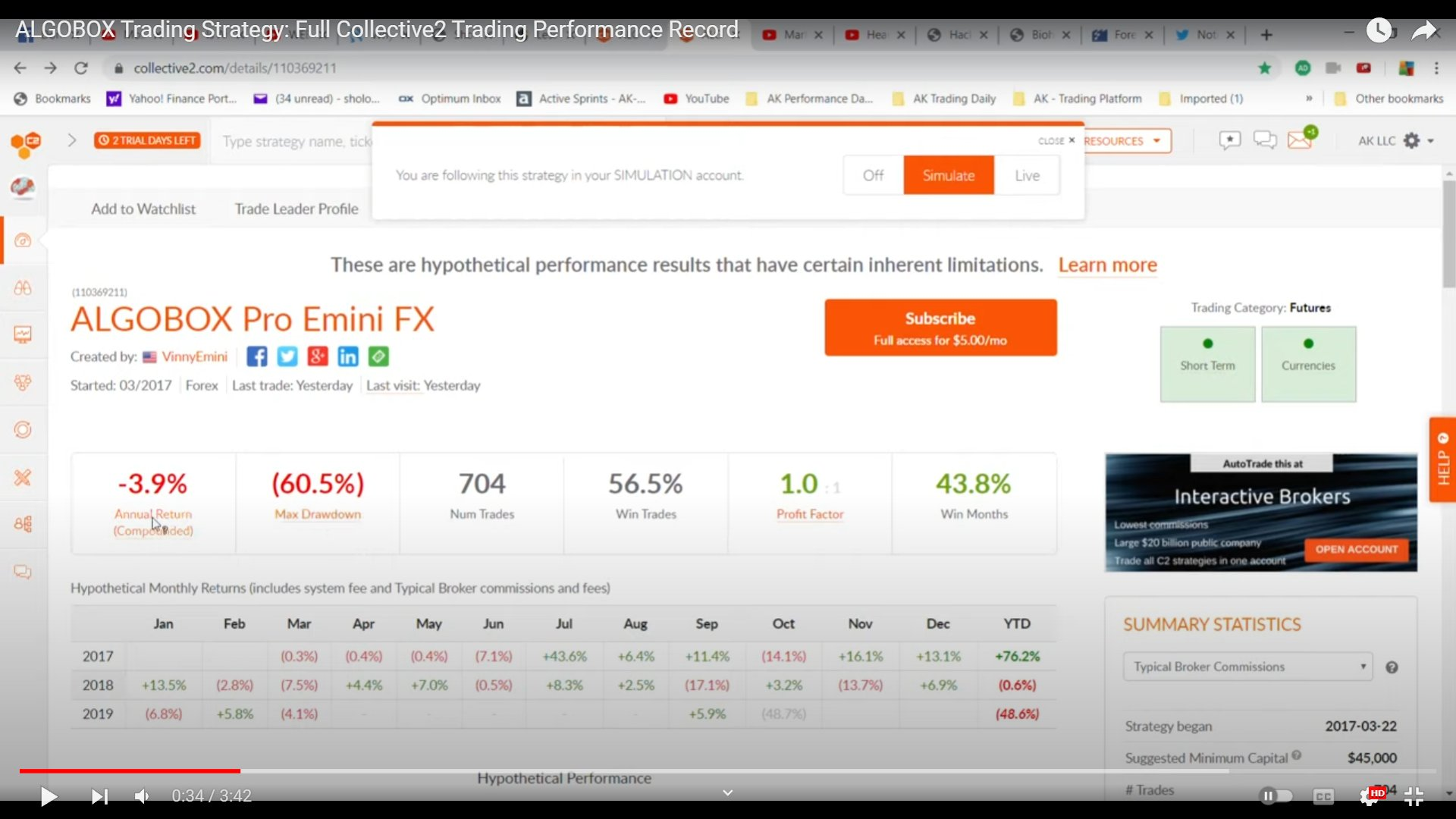The height and width of the screenshot is (819, 1456).
Task: Switch to the Twitter browser tab
Action: coord(1206,35)
